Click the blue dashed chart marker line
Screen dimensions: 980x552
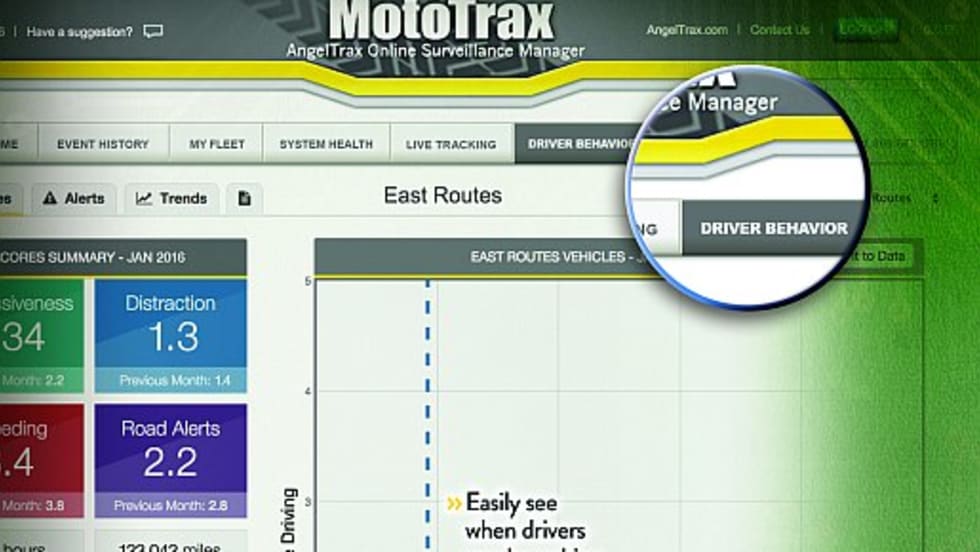click(427, 400)
